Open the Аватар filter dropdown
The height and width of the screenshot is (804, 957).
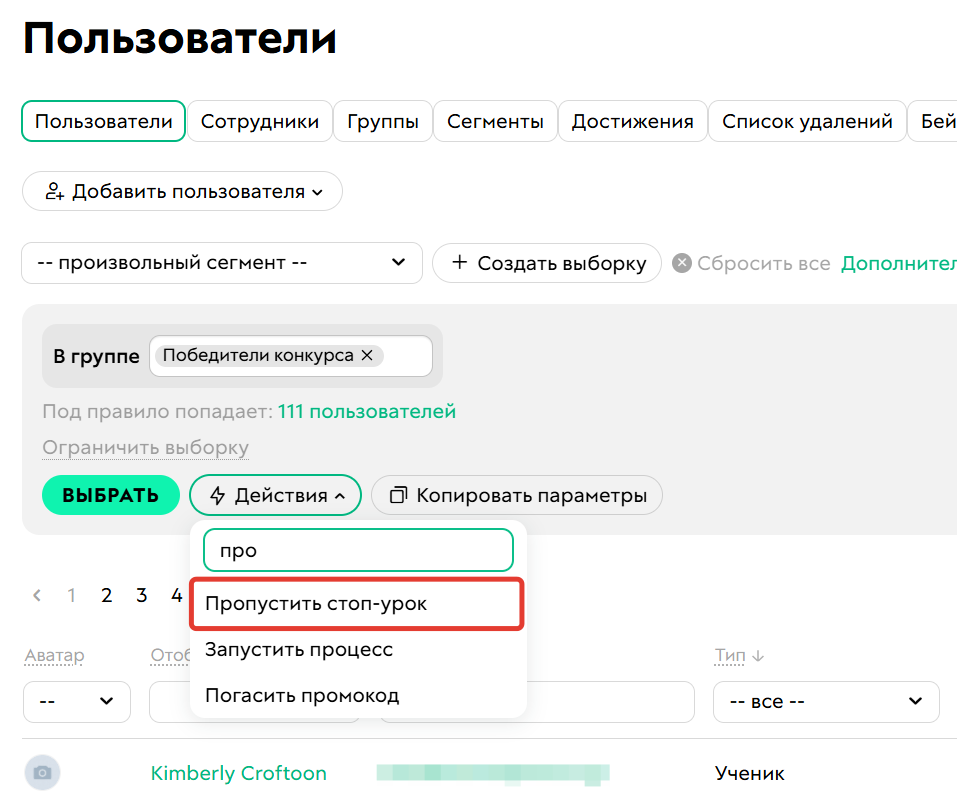click(x=77, y=702)
